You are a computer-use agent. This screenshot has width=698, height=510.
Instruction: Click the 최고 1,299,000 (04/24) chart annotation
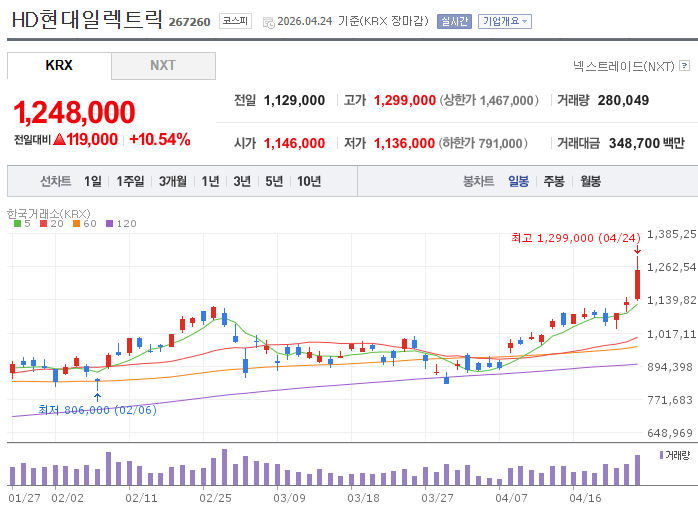(576, 238)
